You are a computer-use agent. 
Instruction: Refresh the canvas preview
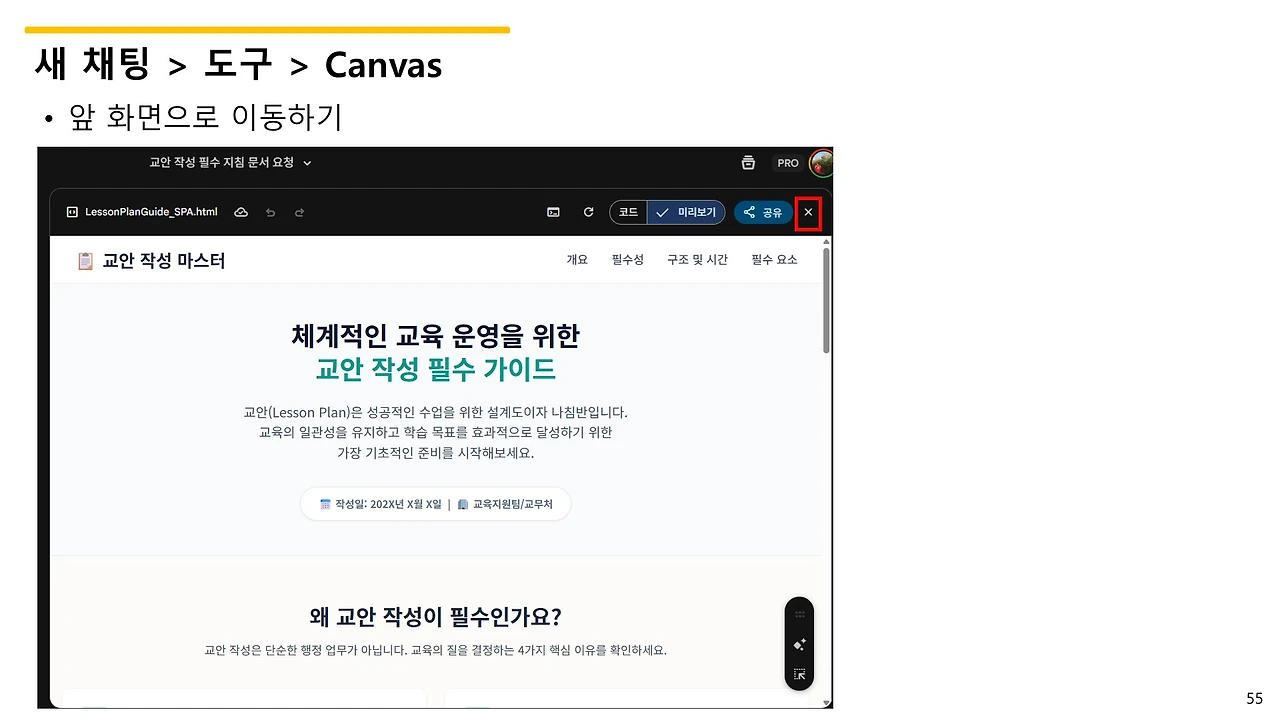(x=589, y=212)
